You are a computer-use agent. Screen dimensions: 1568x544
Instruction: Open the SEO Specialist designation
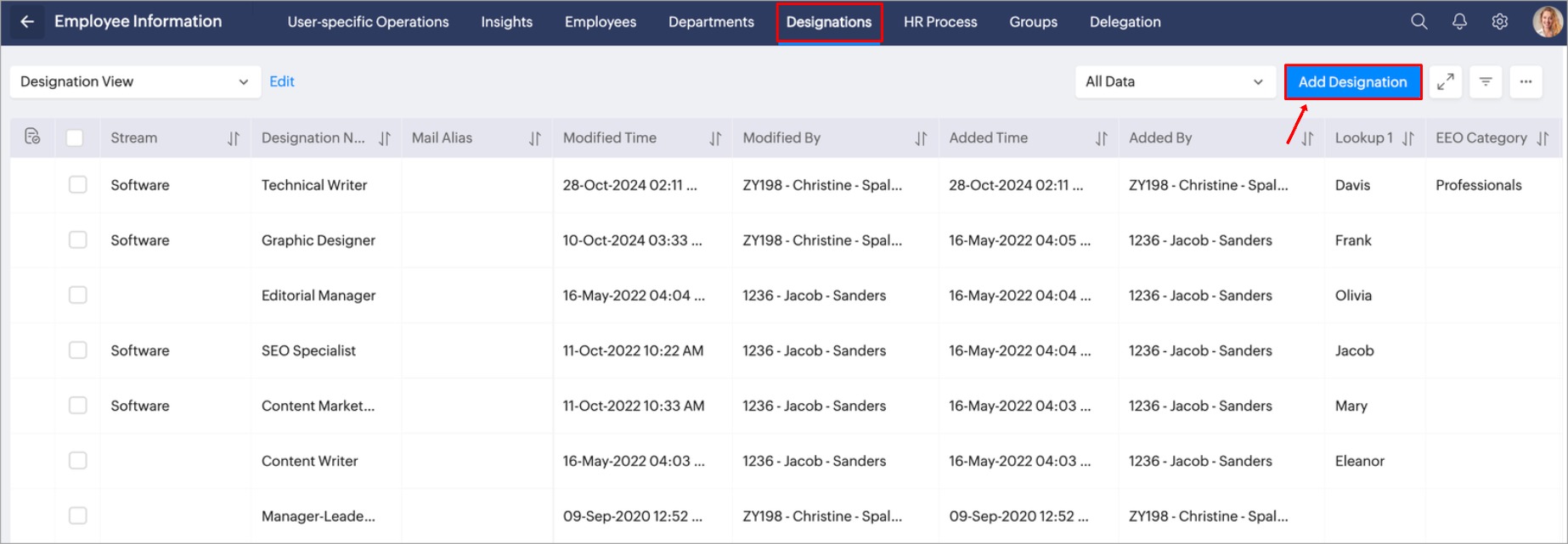pos(308,351)
